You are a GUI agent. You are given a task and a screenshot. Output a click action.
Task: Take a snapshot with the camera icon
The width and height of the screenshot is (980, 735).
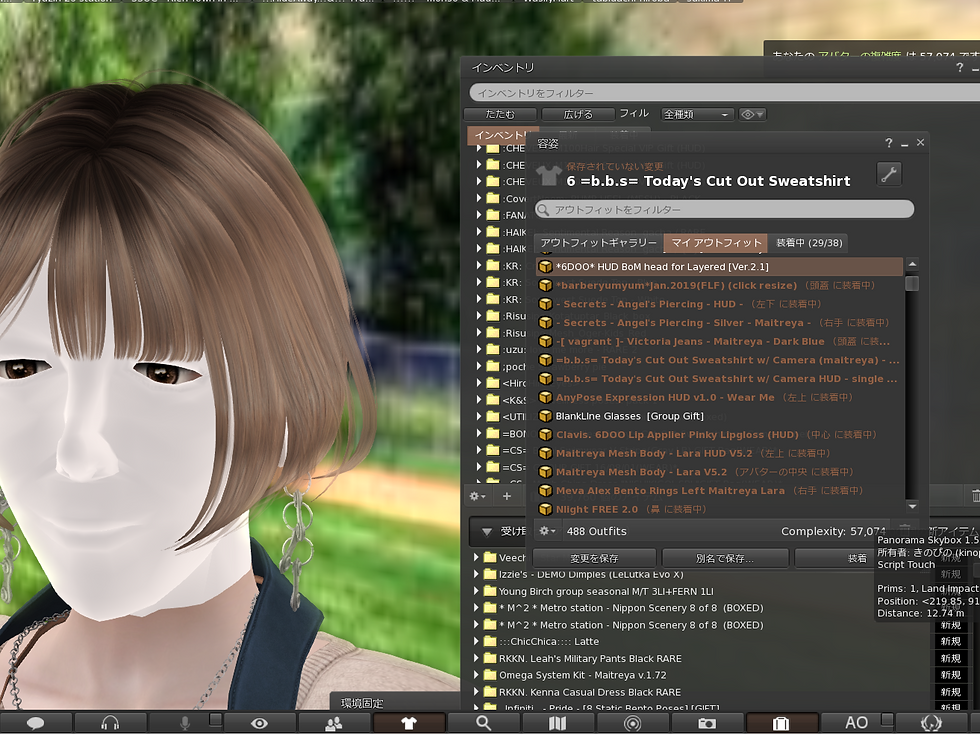click(707, 723)
